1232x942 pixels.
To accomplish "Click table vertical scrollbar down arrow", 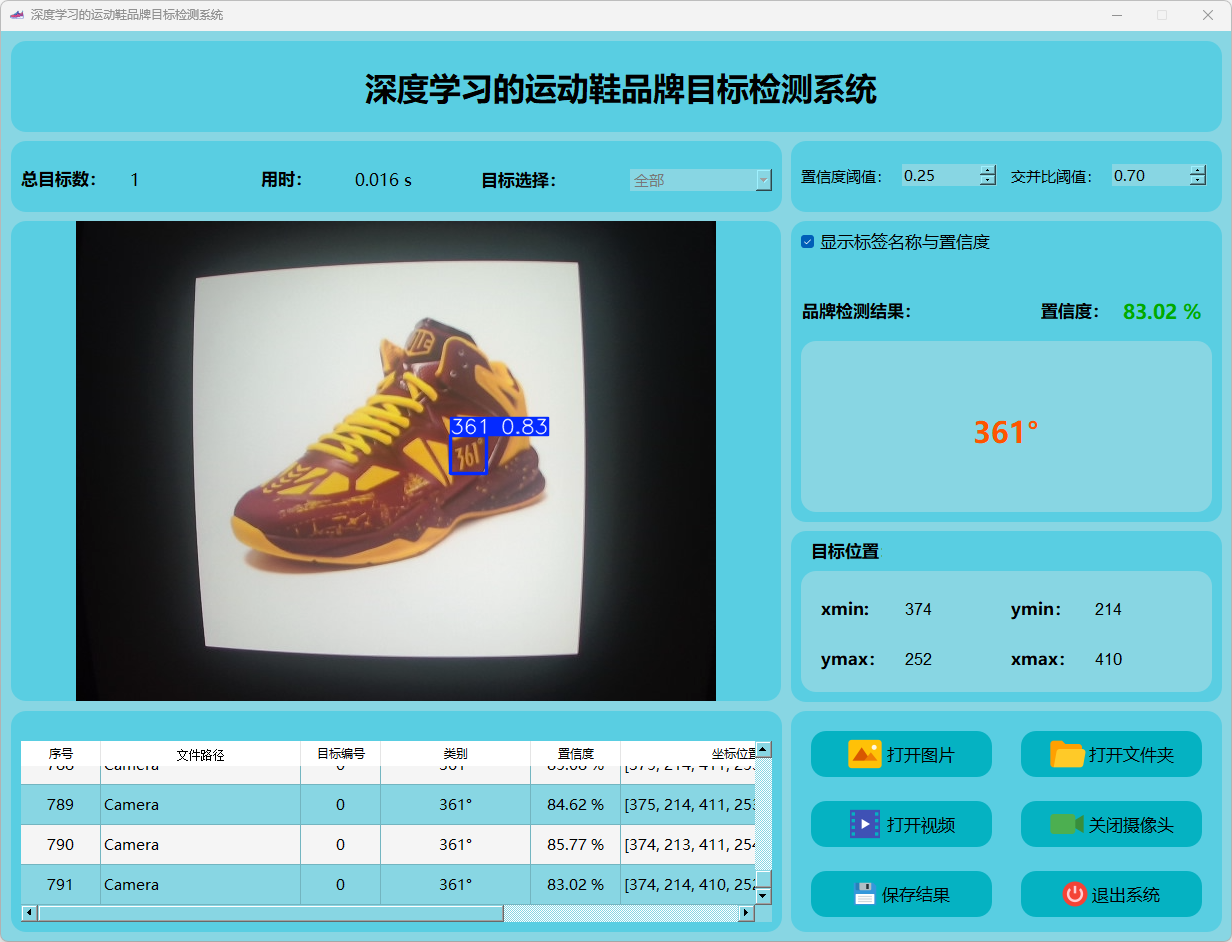I will (x=763, y=896).
